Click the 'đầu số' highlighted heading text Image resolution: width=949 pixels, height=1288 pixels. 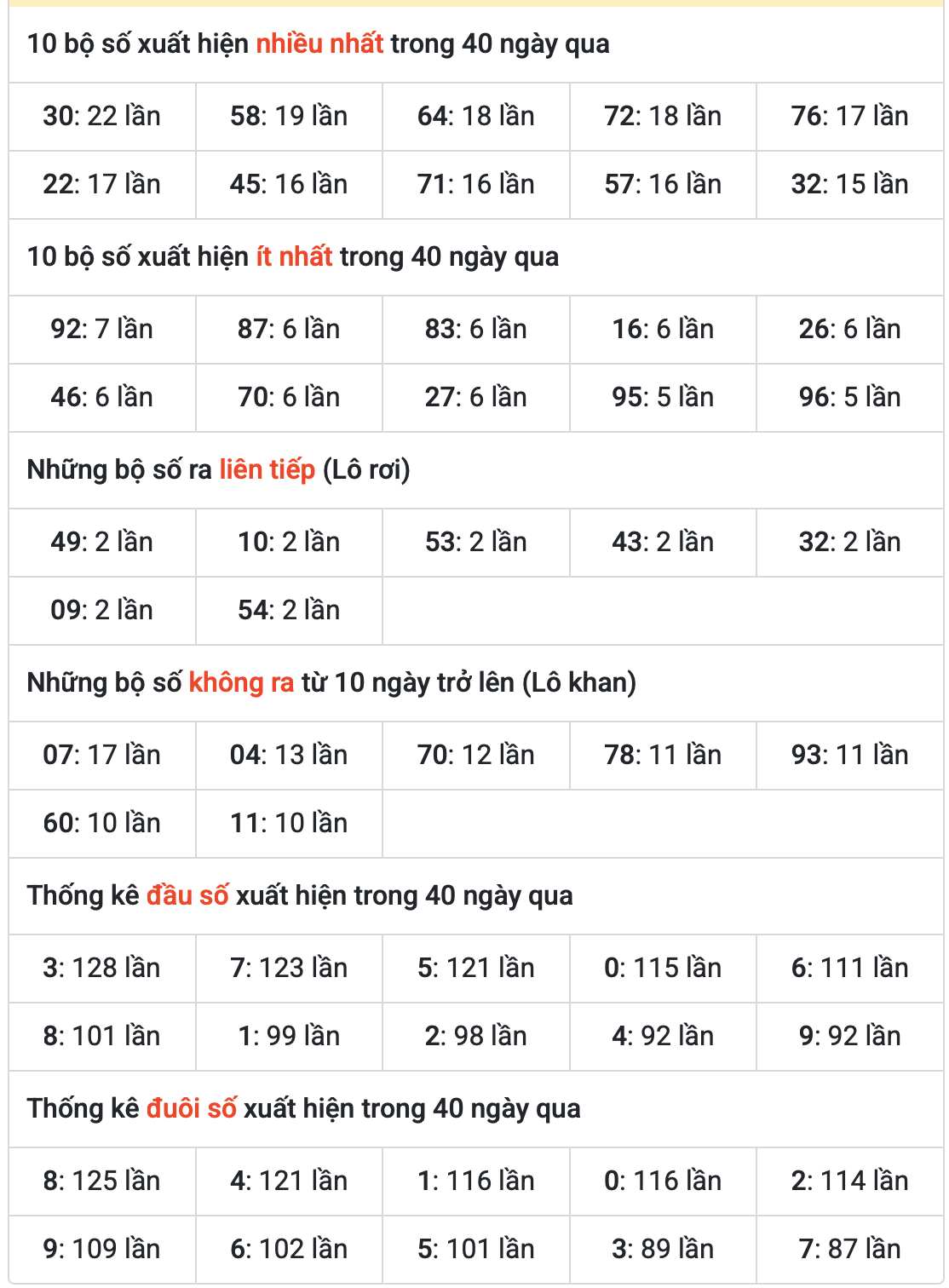point(187,895)
